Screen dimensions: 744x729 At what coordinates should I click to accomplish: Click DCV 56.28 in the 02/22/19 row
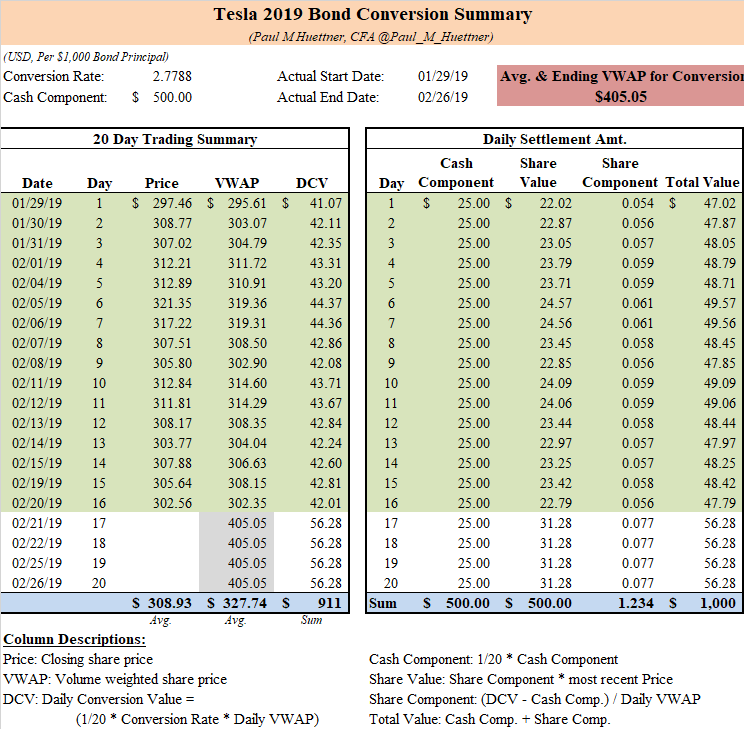[x=326, y=543]
